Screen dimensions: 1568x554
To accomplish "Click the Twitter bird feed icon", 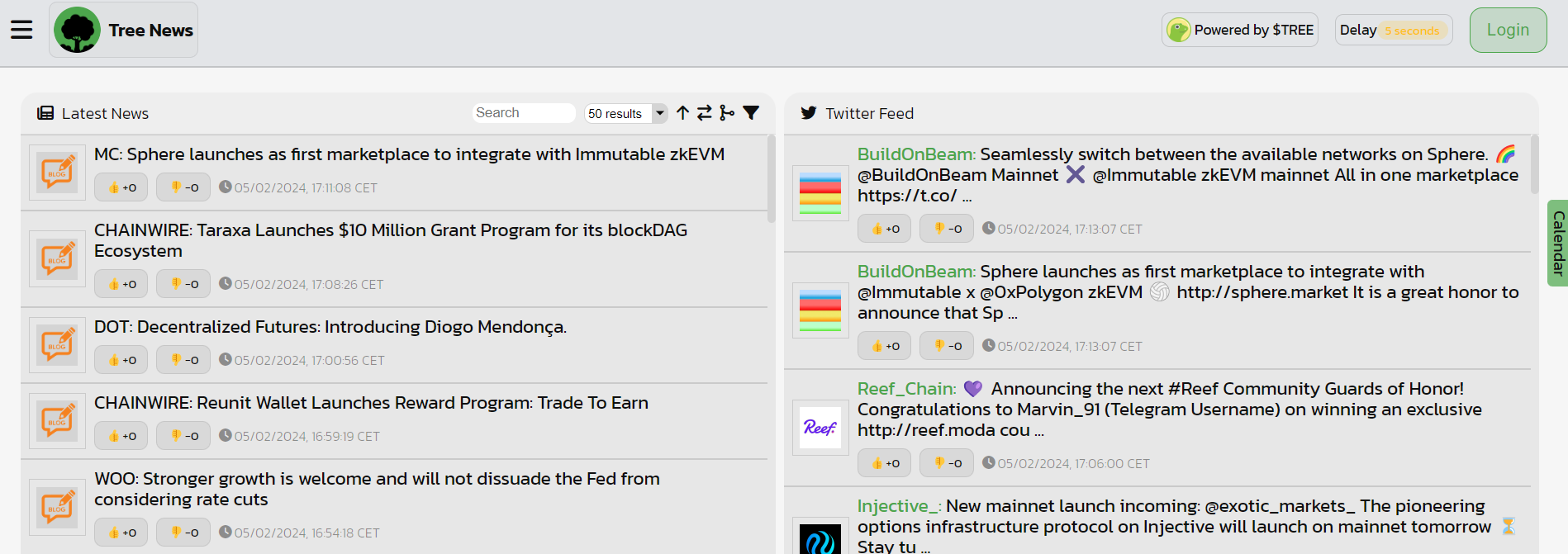I will click(x=809, y=113).
